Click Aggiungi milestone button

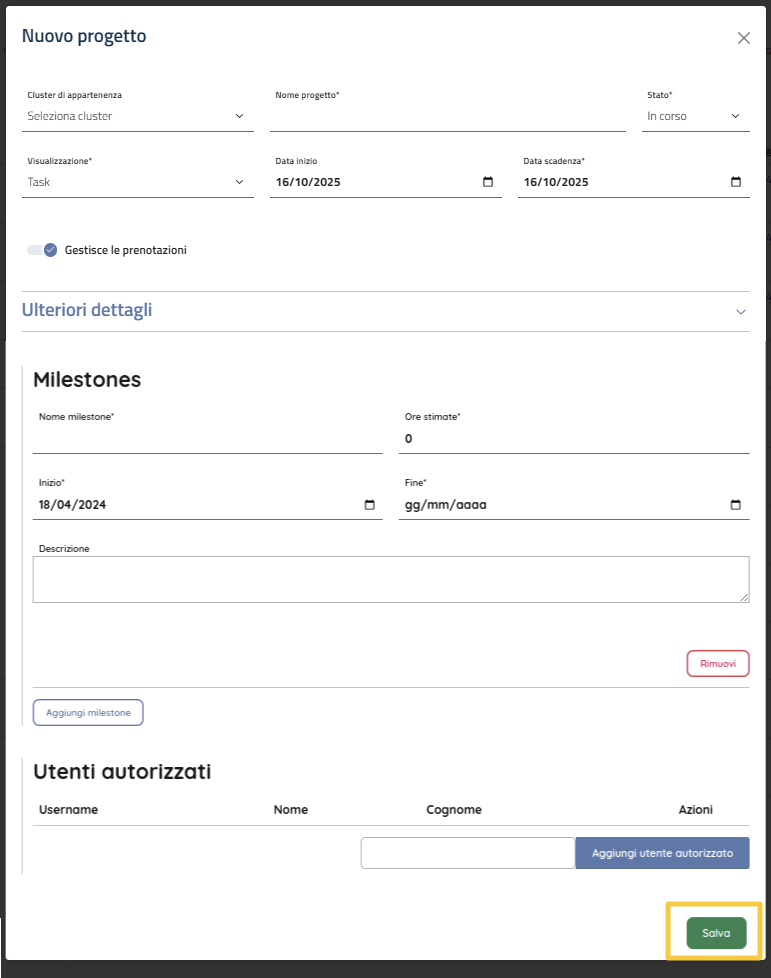pyautogui.click(x=88, y=712)
